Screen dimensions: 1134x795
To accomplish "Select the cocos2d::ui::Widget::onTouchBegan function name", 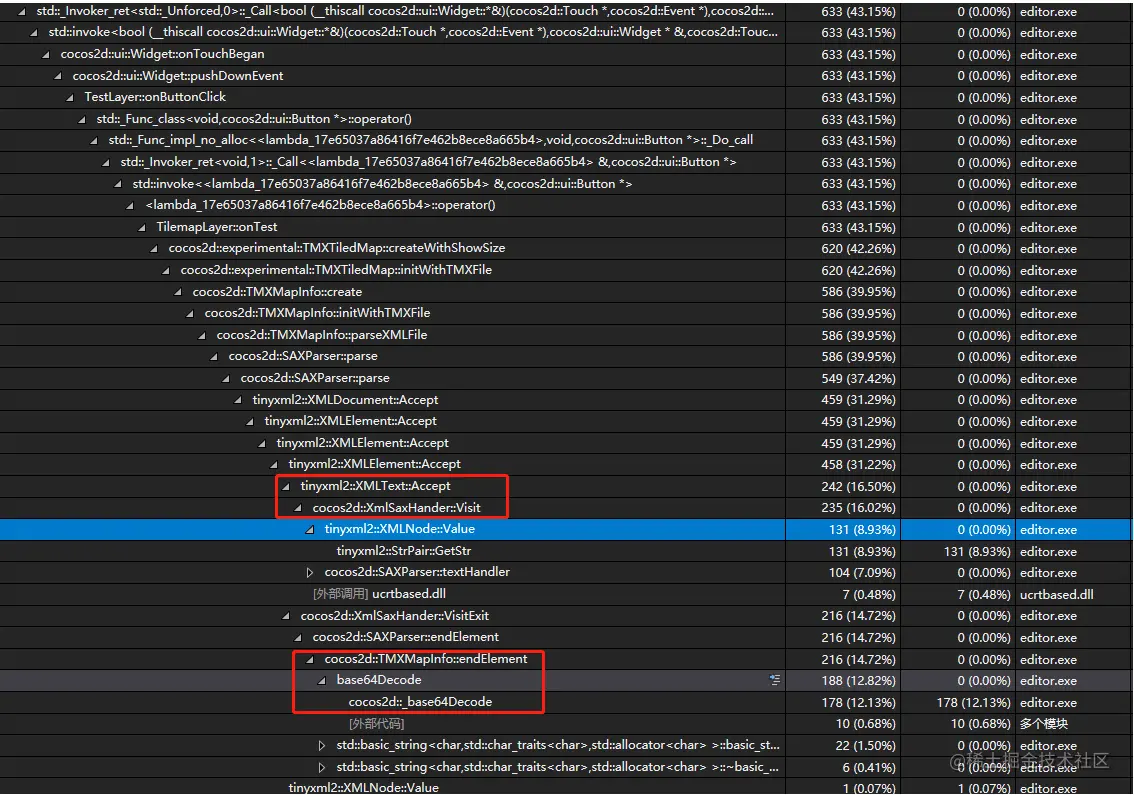I will [x=162, y=54].
